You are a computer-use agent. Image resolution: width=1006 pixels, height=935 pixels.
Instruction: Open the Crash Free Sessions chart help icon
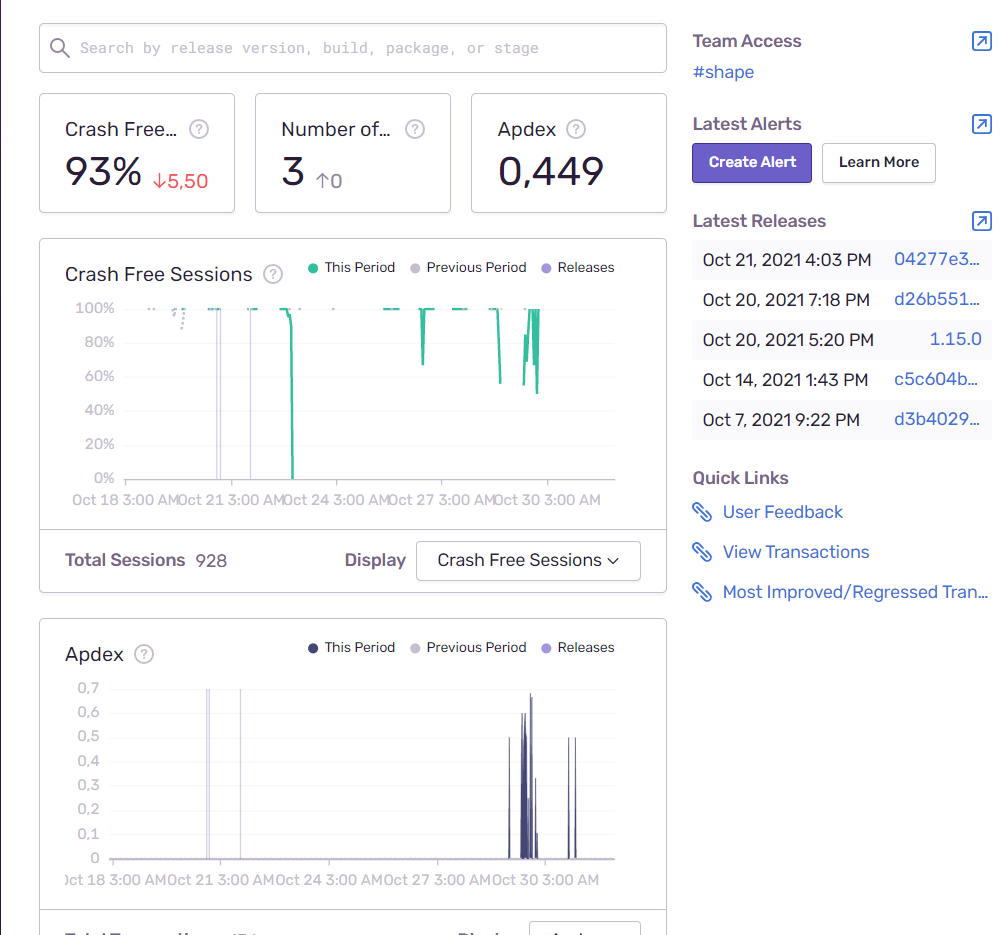point(272,273)
